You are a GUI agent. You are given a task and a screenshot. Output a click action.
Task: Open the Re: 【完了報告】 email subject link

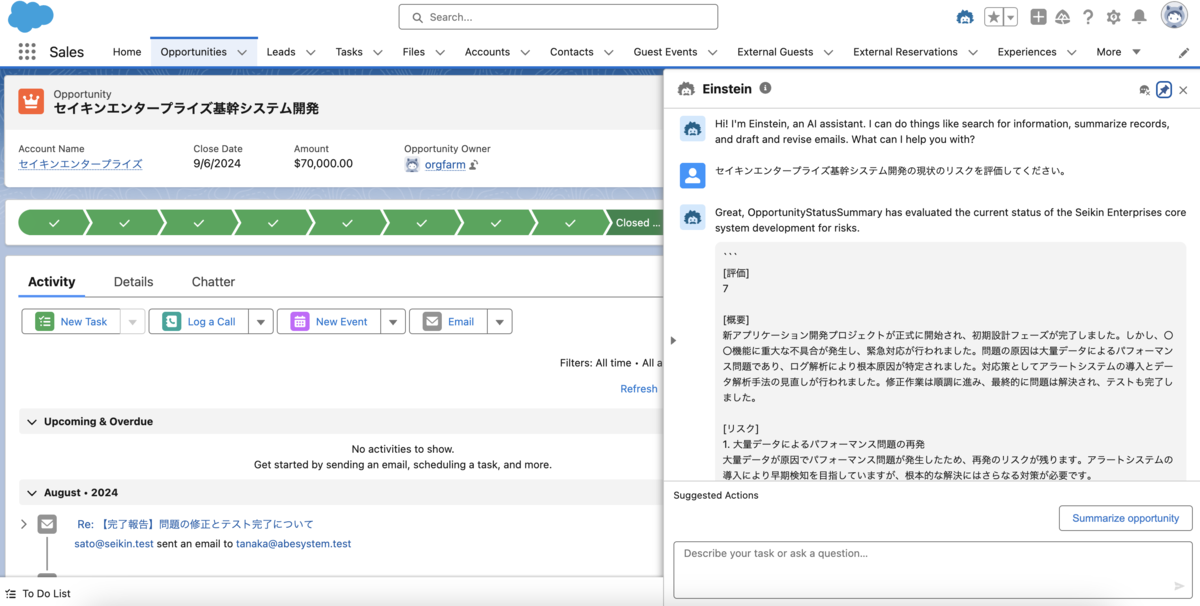[x=195, y=524]
